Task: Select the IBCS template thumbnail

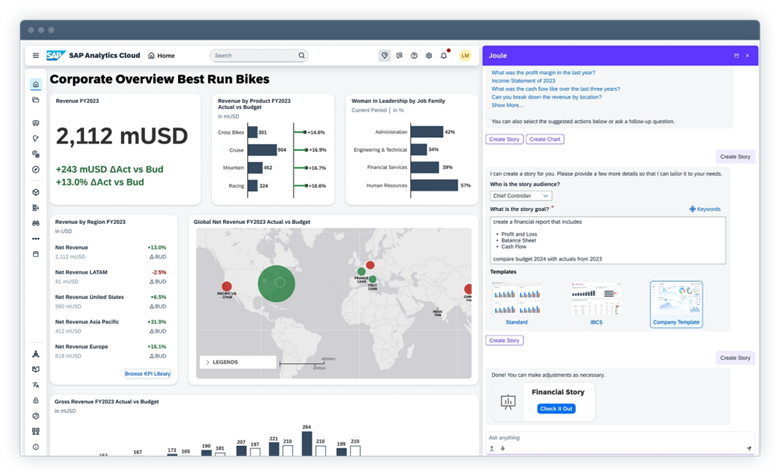Action: pos(596,304)
